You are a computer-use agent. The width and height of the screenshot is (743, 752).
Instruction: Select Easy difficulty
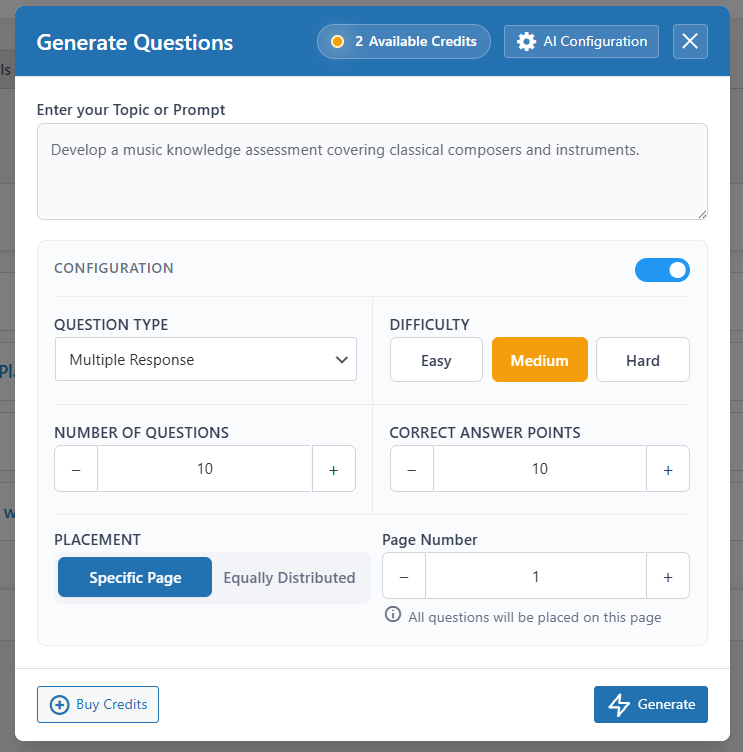(436, 360)
